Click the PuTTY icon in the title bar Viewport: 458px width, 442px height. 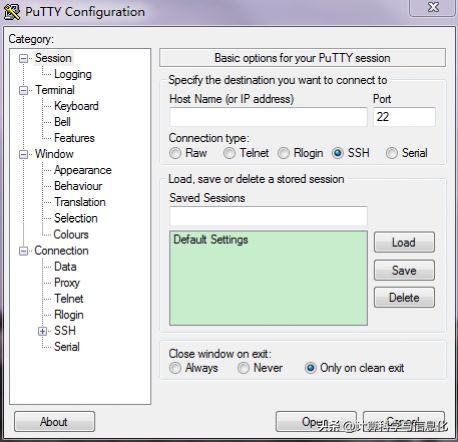(x=12, y=11)
